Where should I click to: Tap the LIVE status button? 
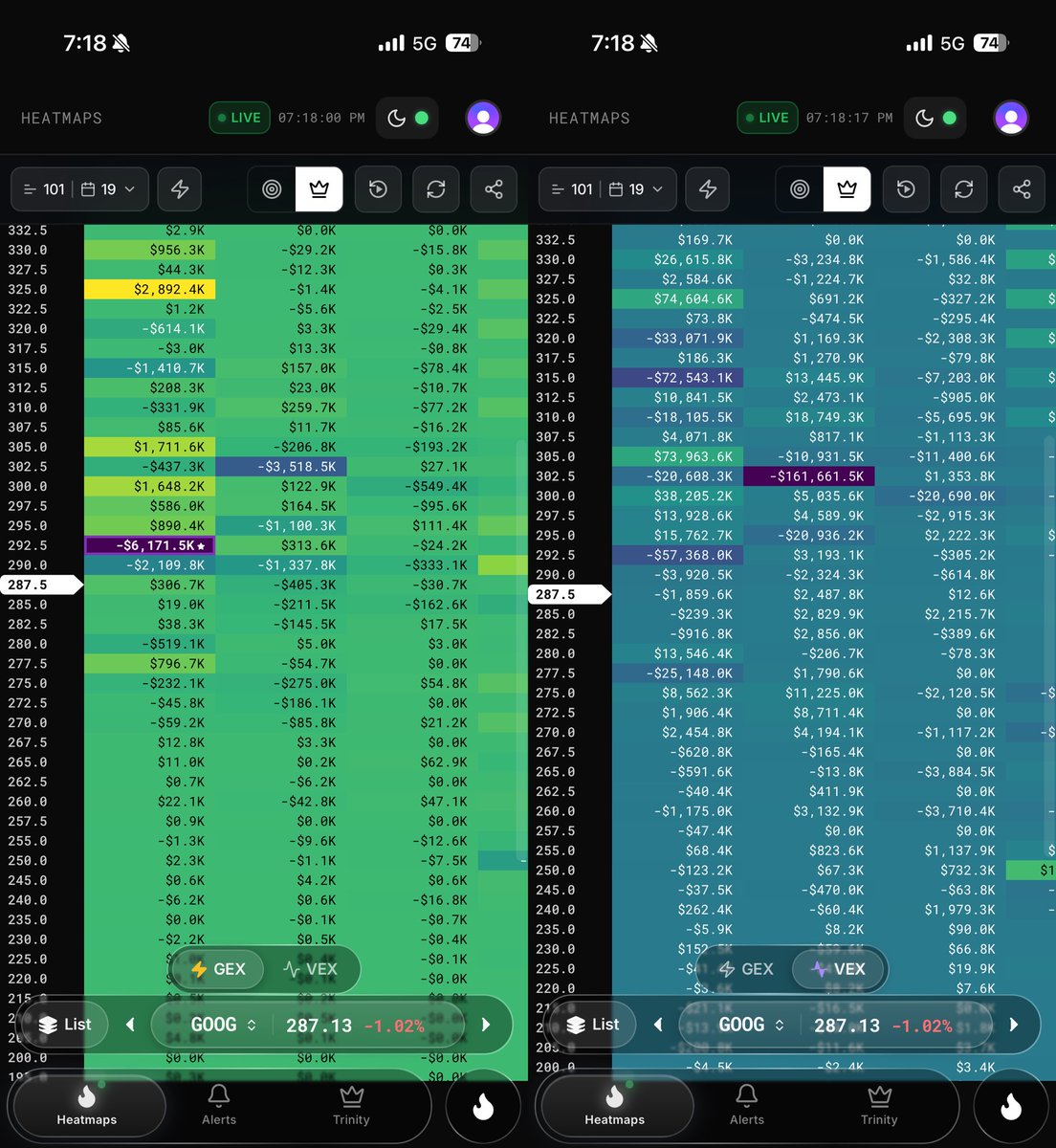click(x=239, y=117)
